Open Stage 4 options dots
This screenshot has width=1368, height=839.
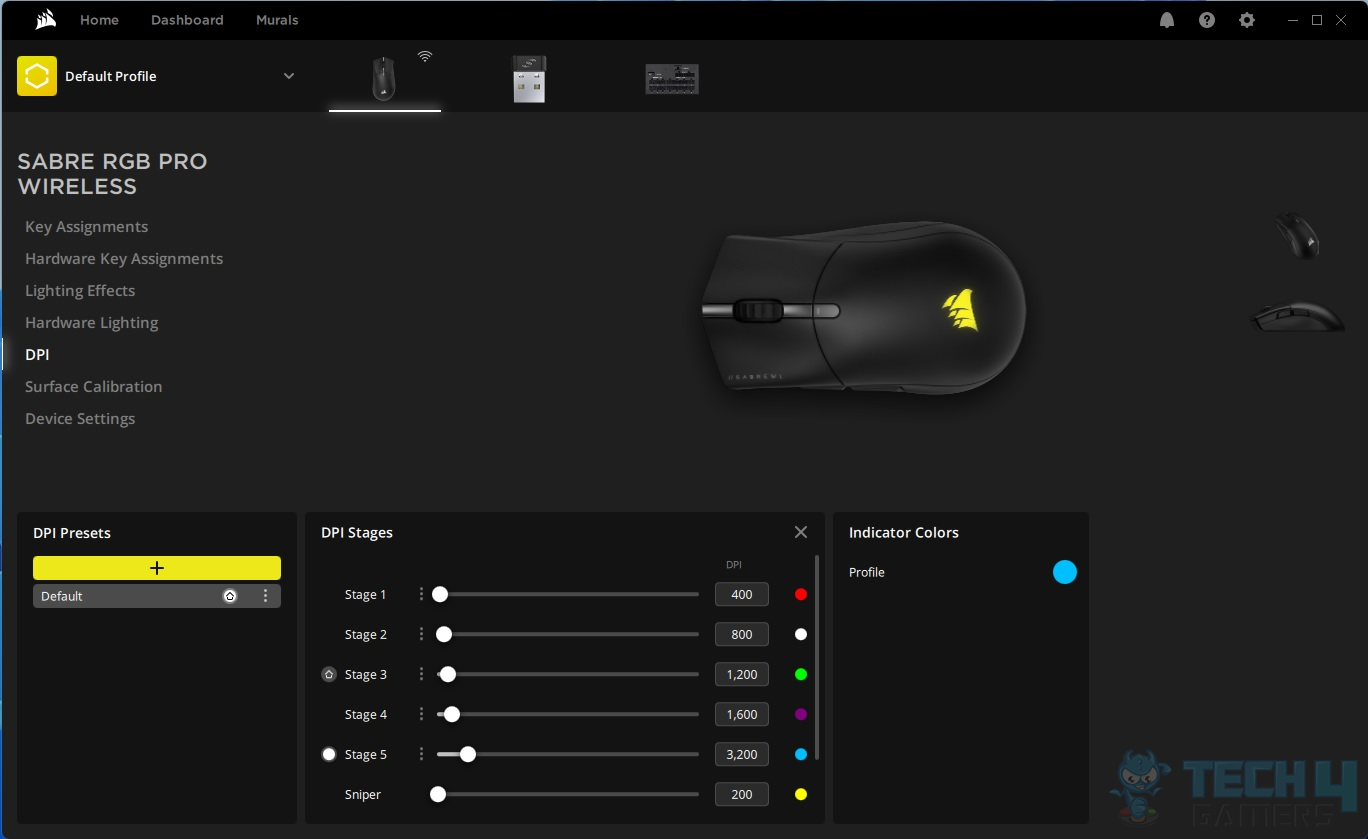(421, 714)
